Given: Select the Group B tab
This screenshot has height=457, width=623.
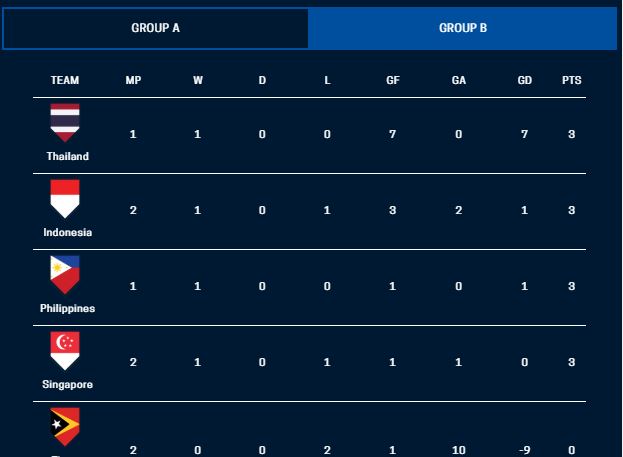Looking at the screenshot, I should tap(463, 28).
